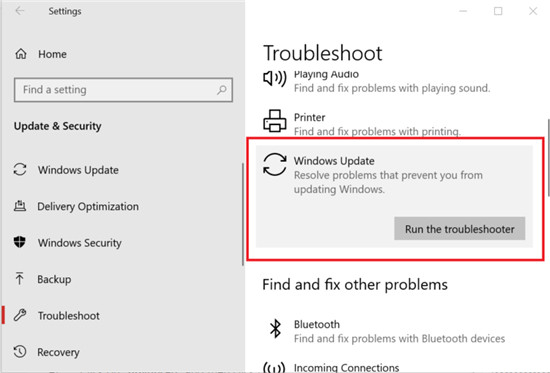The width and height of the screenshot is (550, 373).
Task: Click the Bluetooth symbol icon
Action: pyautogui.click(x=275, y=329)
